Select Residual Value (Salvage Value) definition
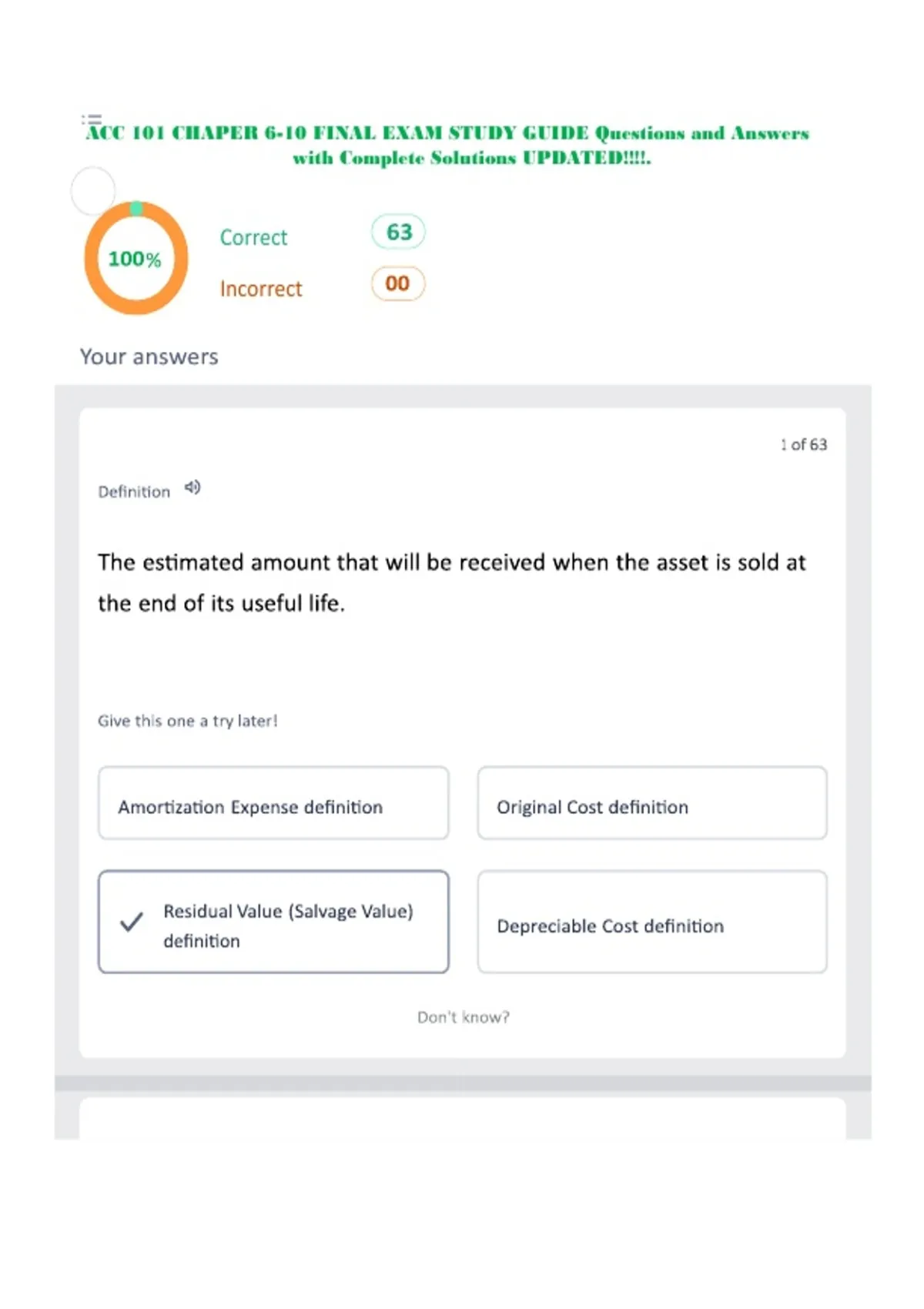924x1309 pixels. 273,922
